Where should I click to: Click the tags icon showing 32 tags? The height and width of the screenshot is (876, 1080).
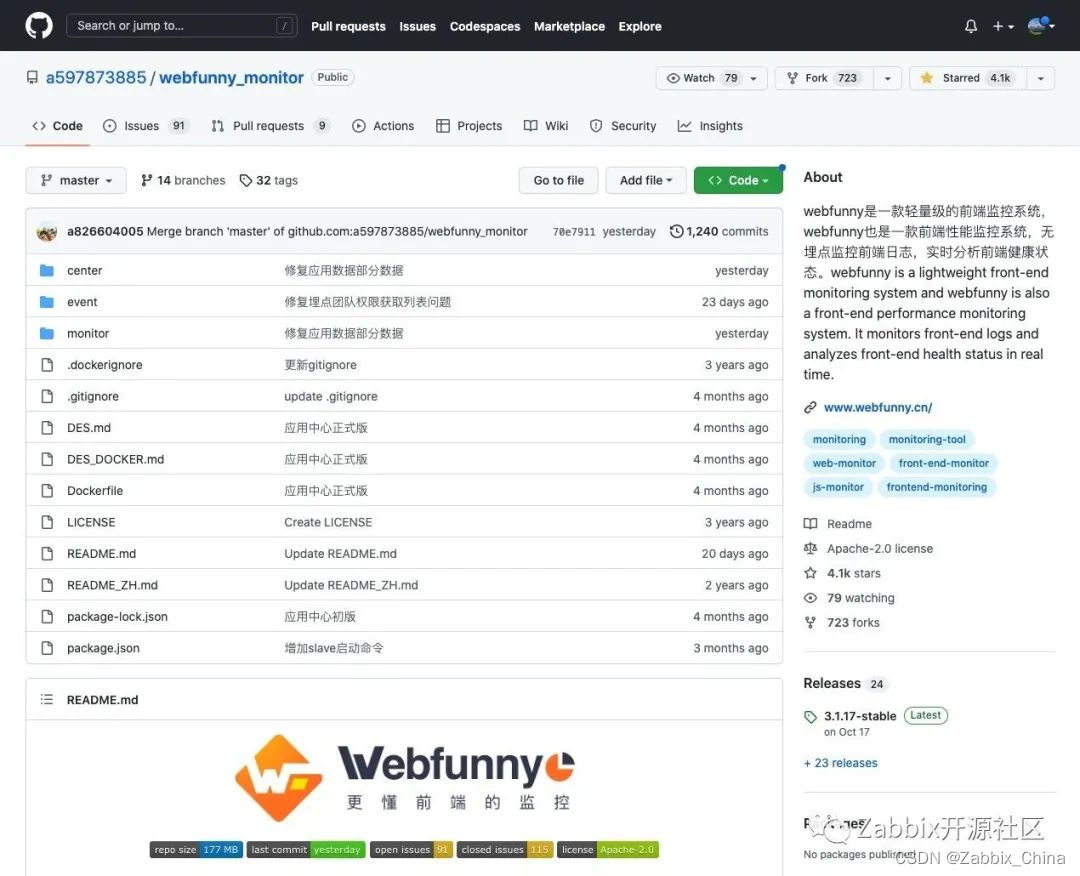[x=245, y=180]
